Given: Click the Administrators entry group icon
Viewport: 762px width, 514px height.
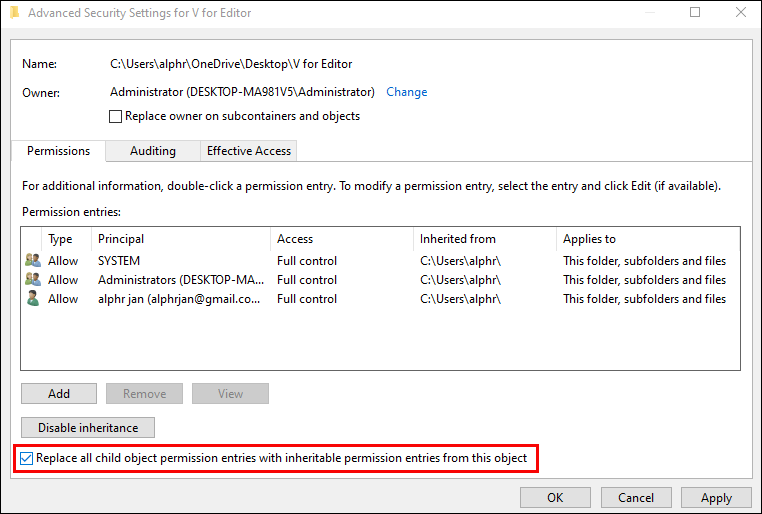Looking at the screenshot, I should point(33,280).
